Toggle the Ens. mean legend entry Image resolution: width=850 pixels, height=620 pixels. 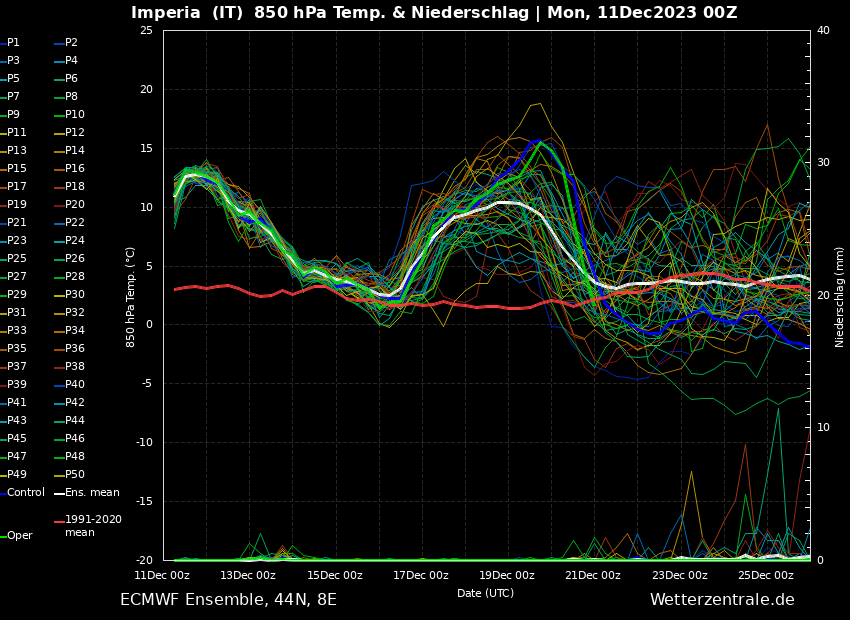click(x=92, y=493)
